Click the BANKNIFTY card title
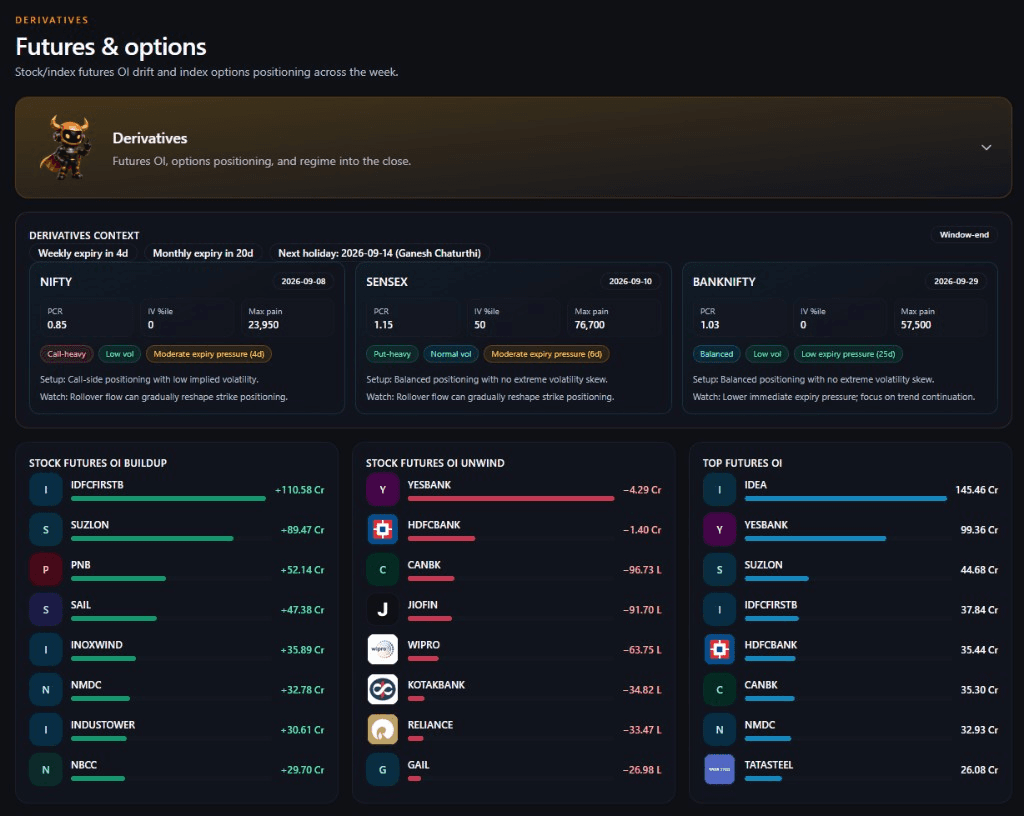 click(724, 282)
